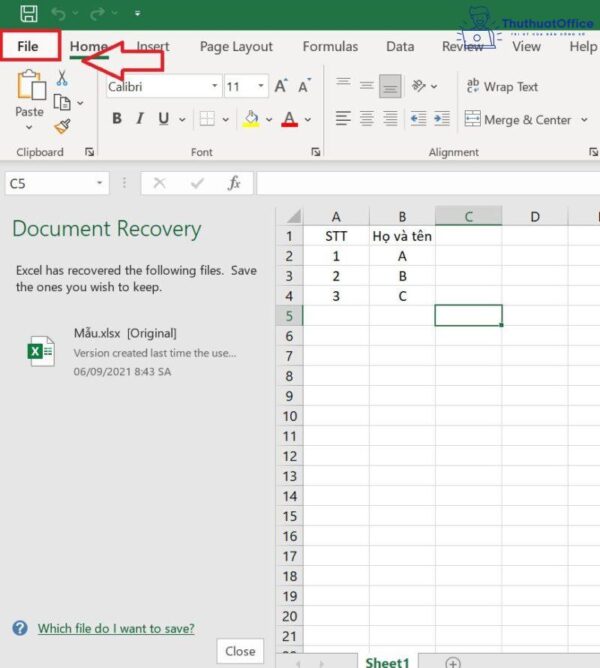Screen dimensions: 600x668
Task: Open the Fill Color dropdown arrow
Action: tap(269, 120)
